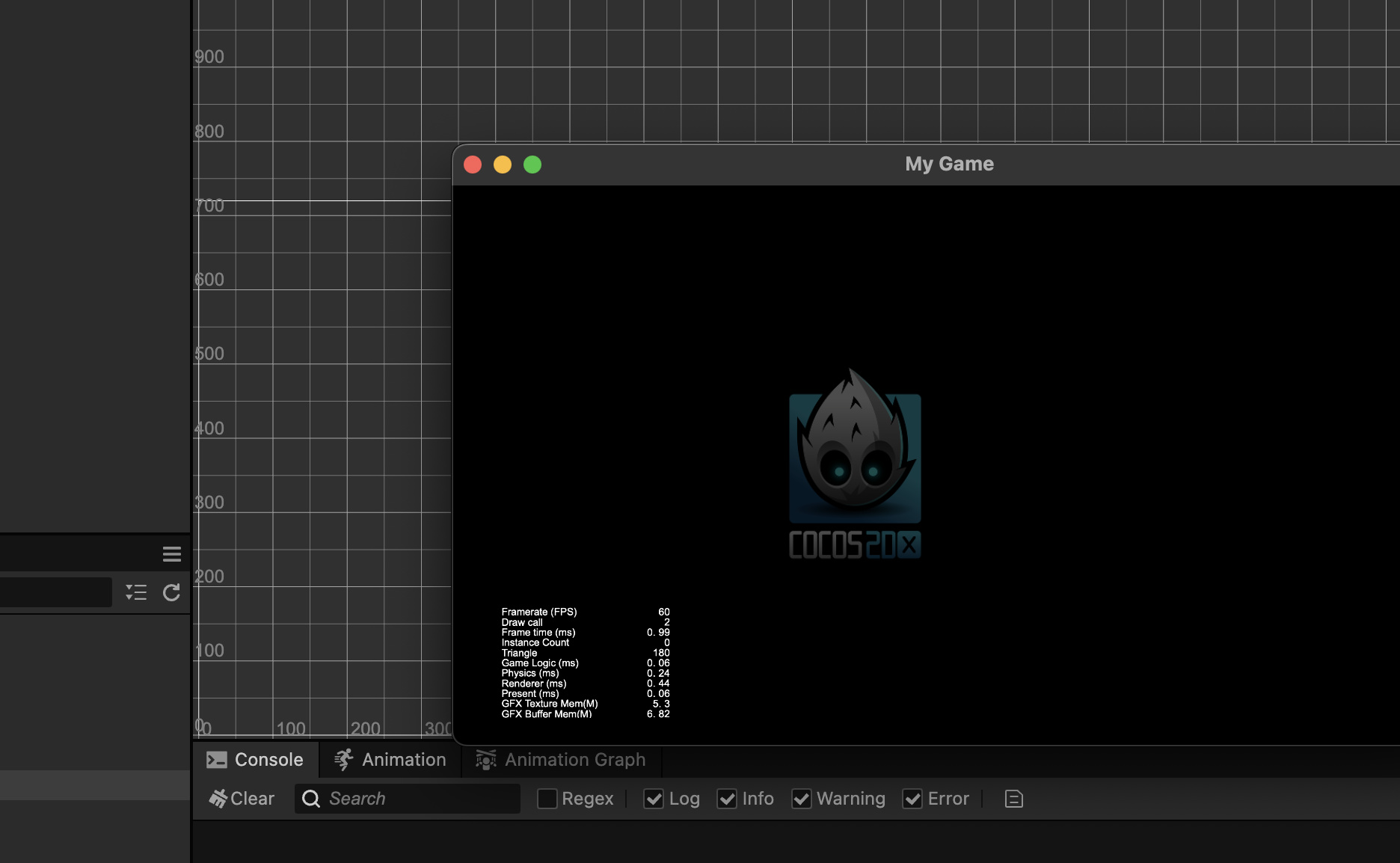This screenshot has height=863, width=1400.
Task: Click the left panel search field
Action: tap(56, 592)
